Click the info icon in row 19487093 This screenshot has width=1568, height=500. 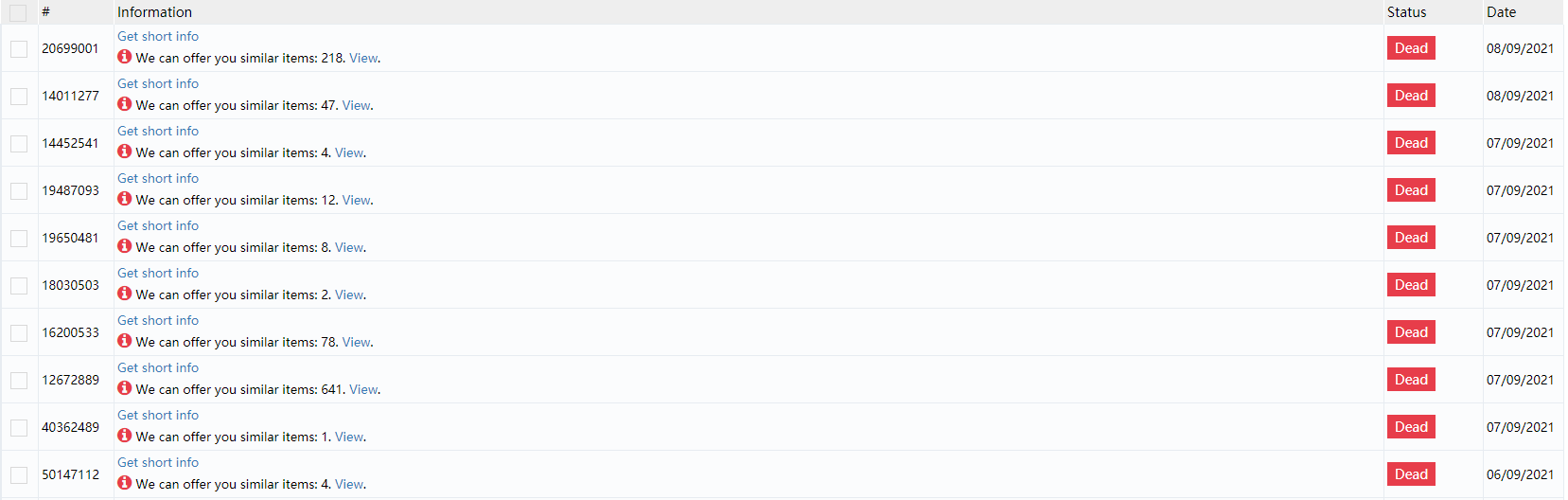(124, 199)
